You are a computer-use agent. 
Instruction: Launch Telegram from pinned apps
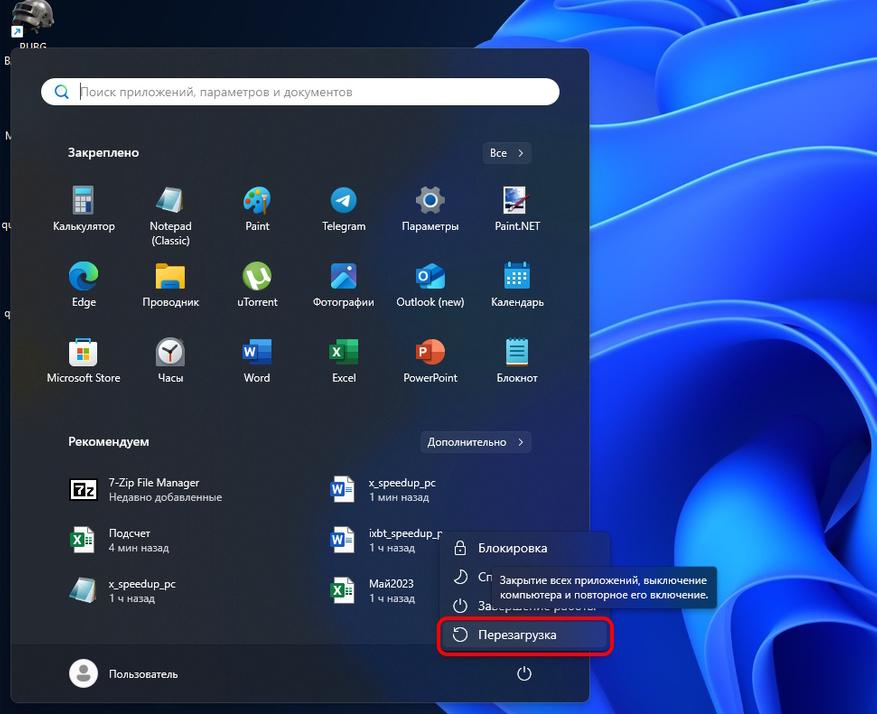(343, 210)
